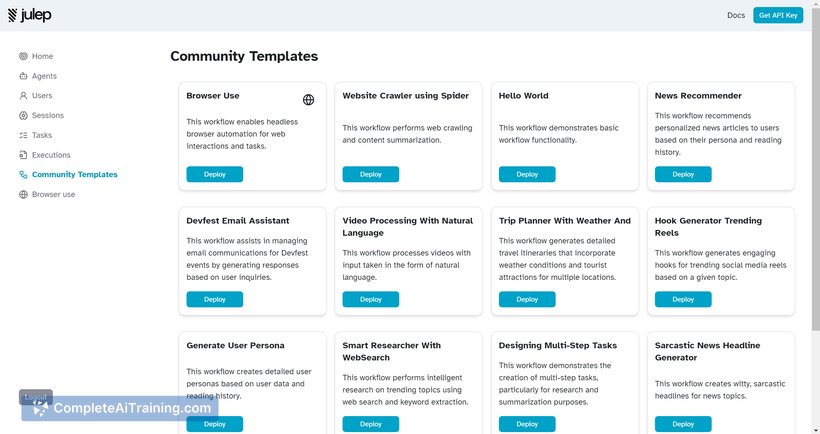The height and width of the screenshot is (434, 820).
Task: Deploy the Designing Multi-Step Tasks template
Action: (527, 424)
